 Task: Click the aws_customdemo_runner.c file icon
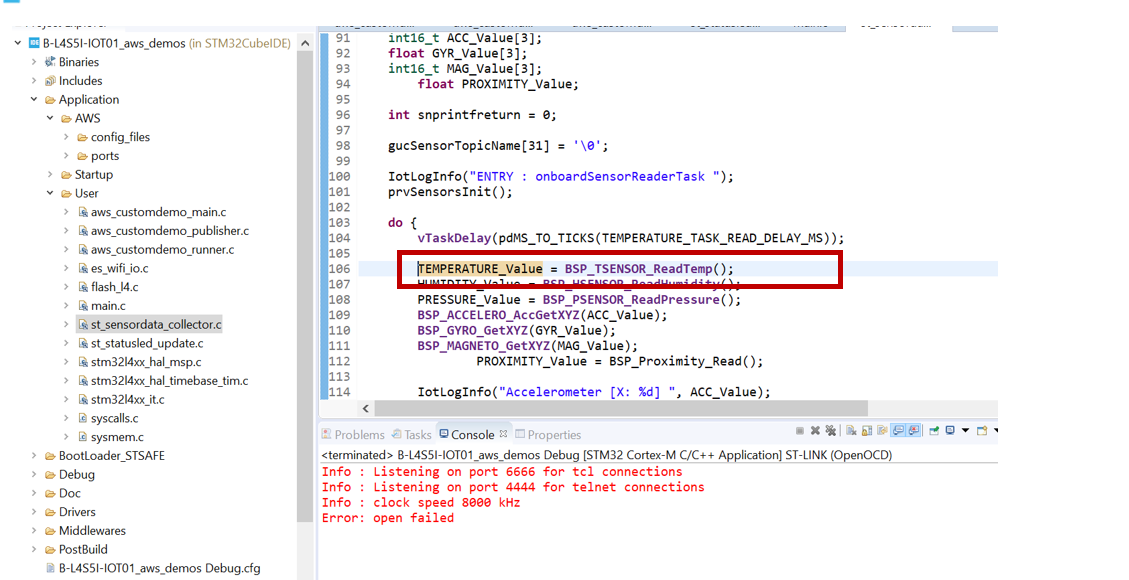tap(83, 249)
